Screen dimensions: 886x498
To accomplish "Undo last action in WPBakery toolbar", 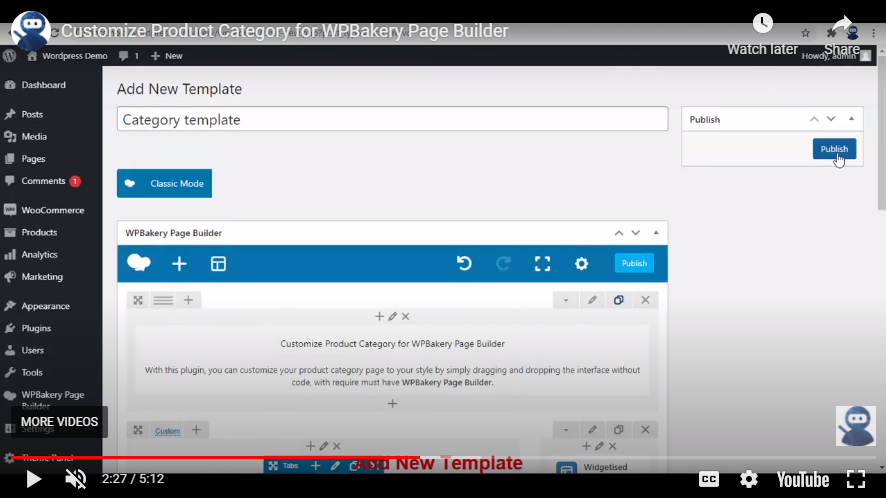I will click(464, 263).
